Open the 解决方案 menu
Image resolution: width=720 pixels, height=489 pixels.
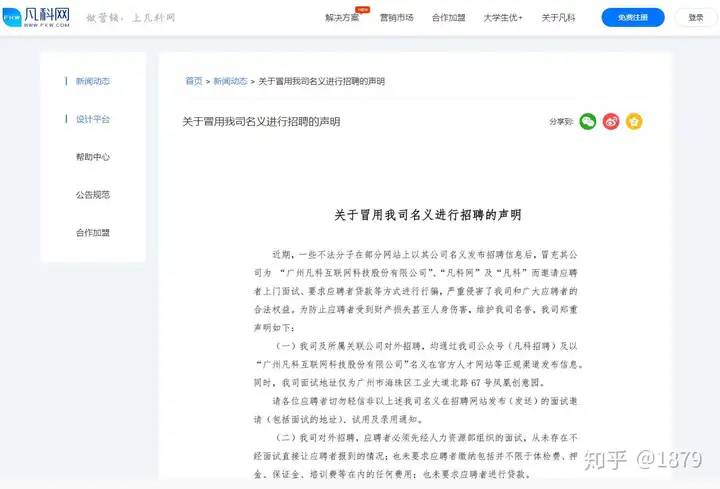click(x=342, y=17)
